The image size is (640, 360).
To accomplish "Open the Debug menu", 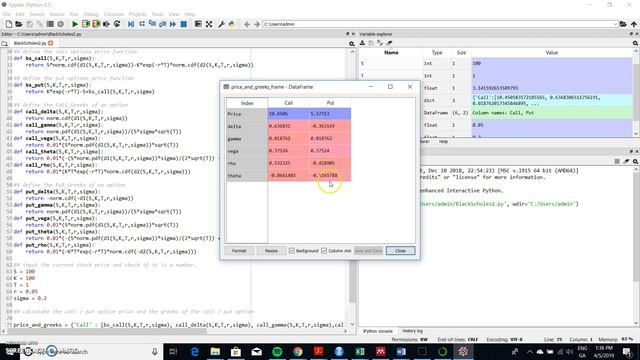I will click(91, 14).
